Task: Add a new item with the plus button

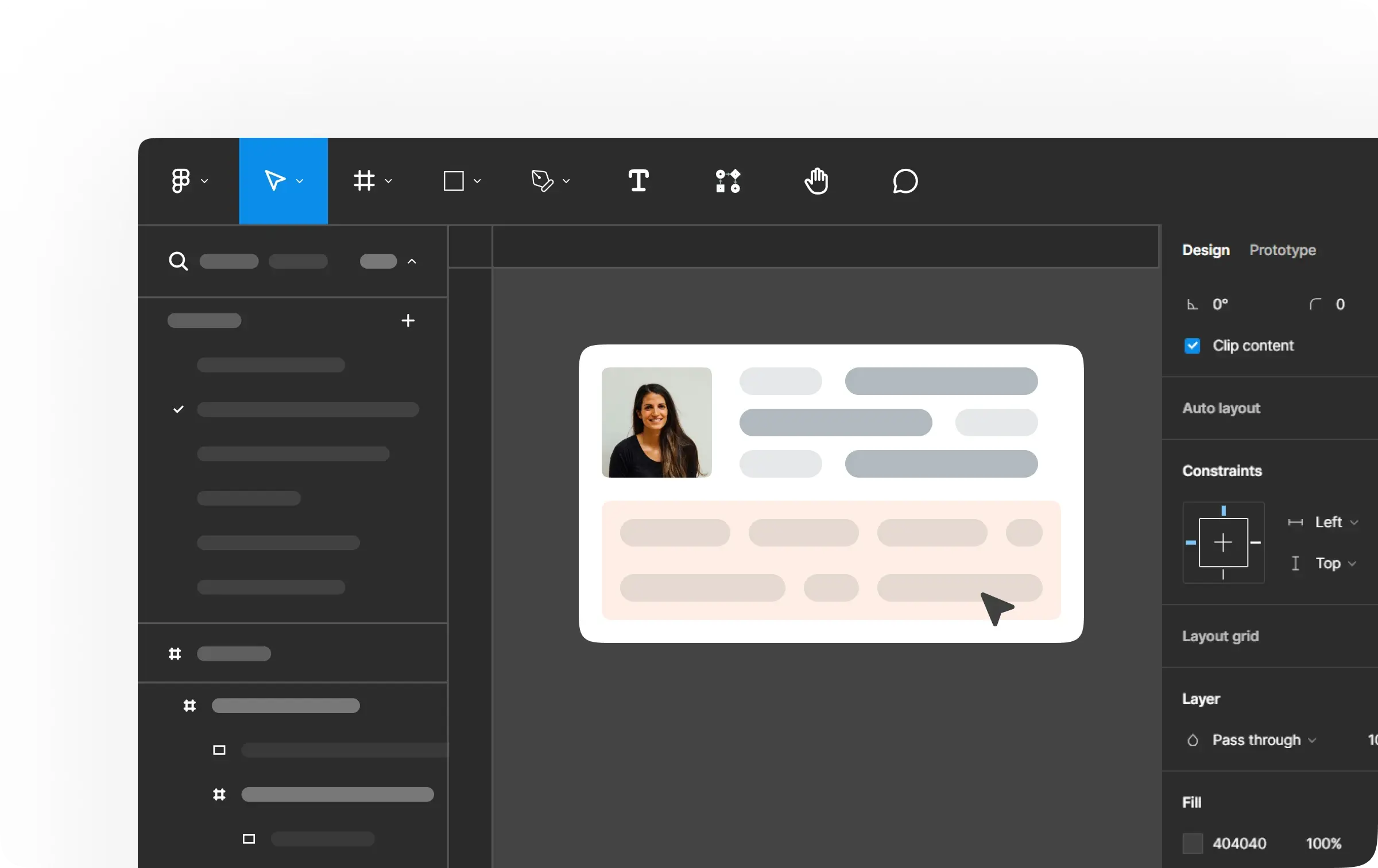Action: (408, 320)
